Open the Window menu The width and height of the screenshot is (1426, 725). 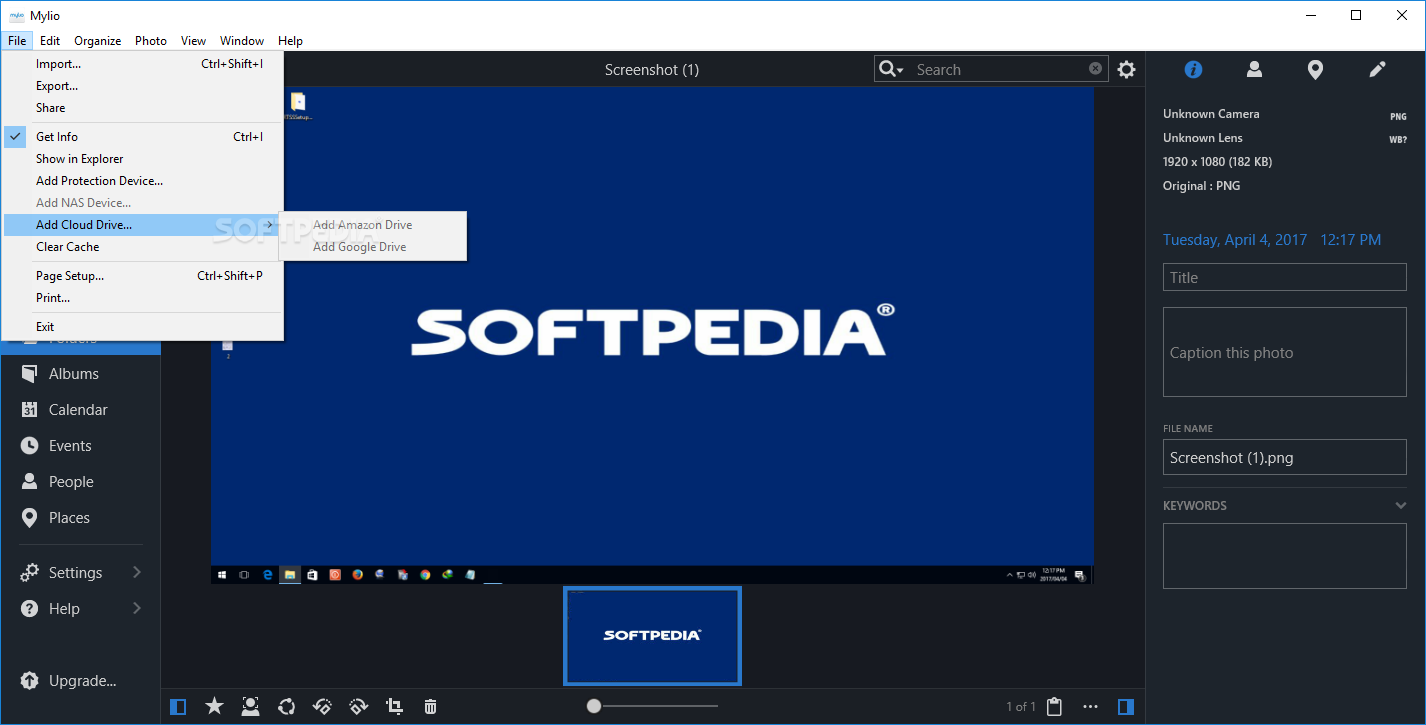242,41
